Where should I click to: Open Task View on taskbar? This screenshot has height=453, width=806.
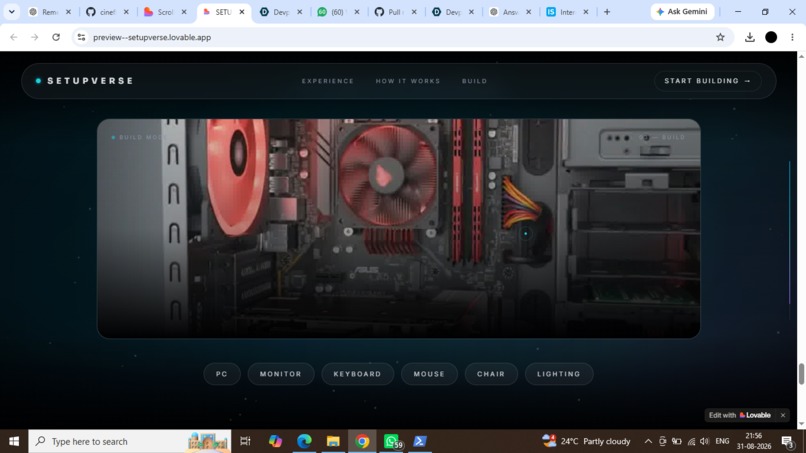click(x=245, y=441)
